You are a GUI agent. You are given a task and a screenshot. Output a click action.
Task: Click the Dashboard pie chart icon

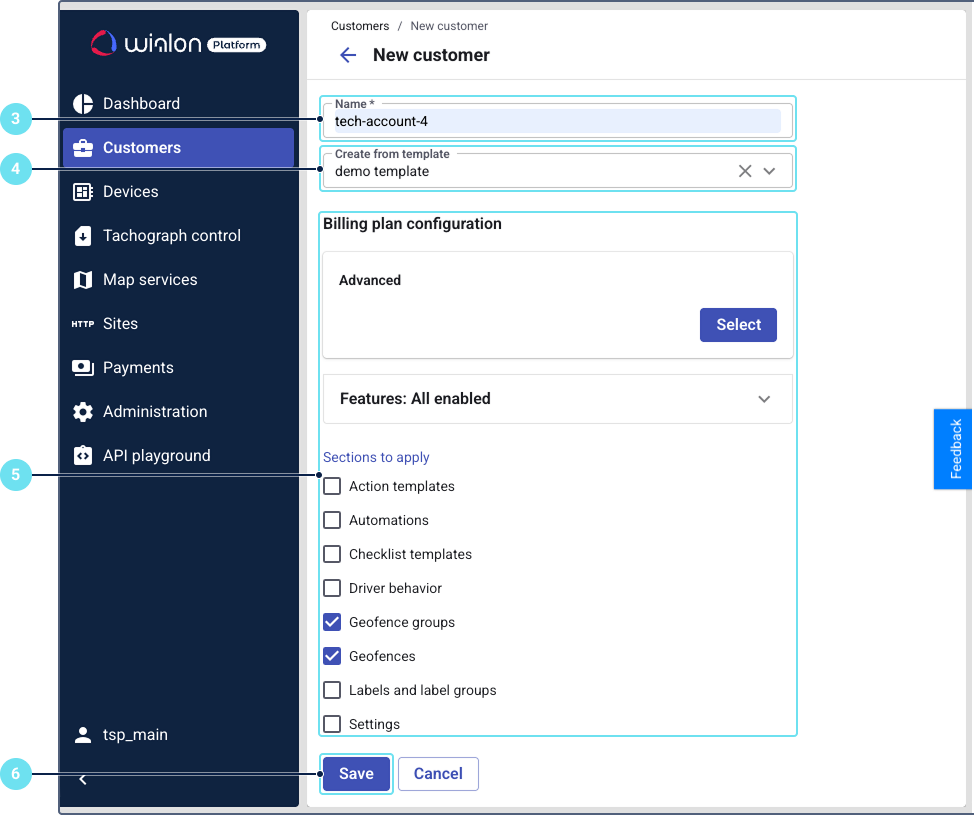(x=83, y=104)
